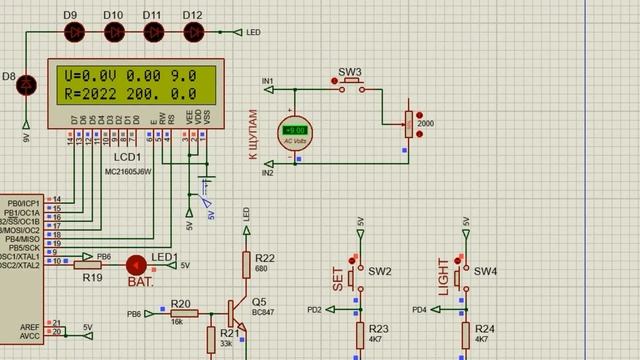
Task: Select resistor R20 symbol
Action: pyautogui.click(x=184, y=313)
